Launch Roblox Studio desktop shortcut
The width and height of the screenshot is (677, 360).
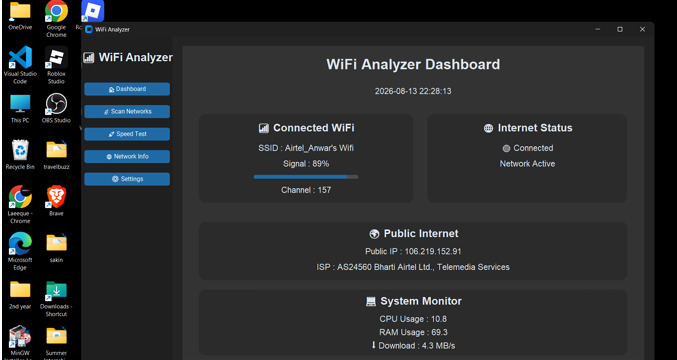tap(56, 57)
